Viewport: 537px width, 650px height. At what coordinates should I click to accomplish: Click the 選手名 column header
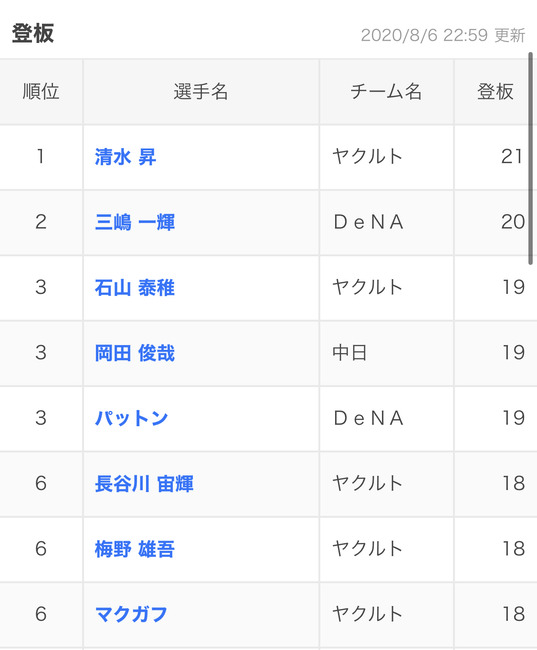pyautogui.click(x=201, y=92)
